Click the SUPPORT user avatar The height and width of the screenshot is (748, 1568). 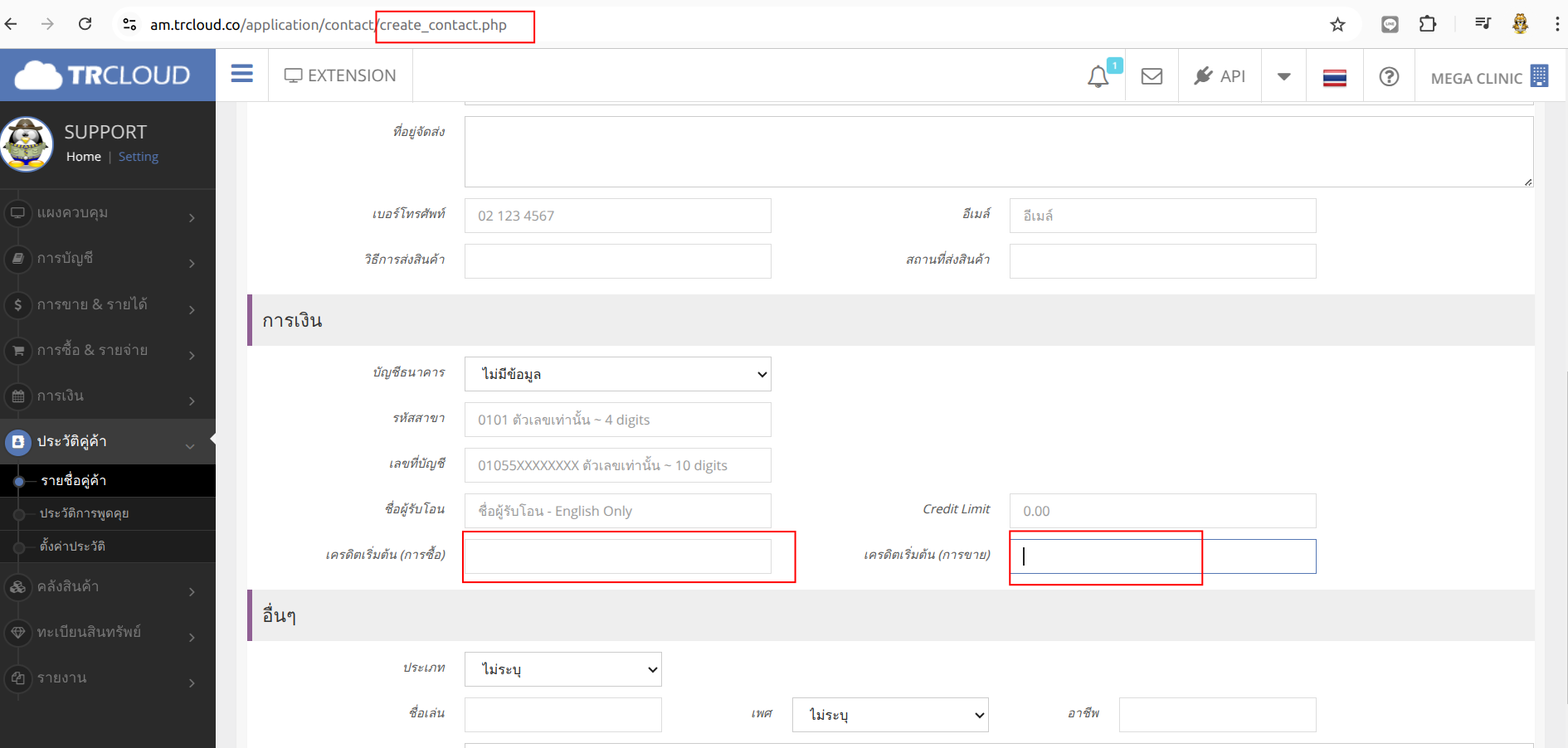pyautogui.click(x=27, y=144)
